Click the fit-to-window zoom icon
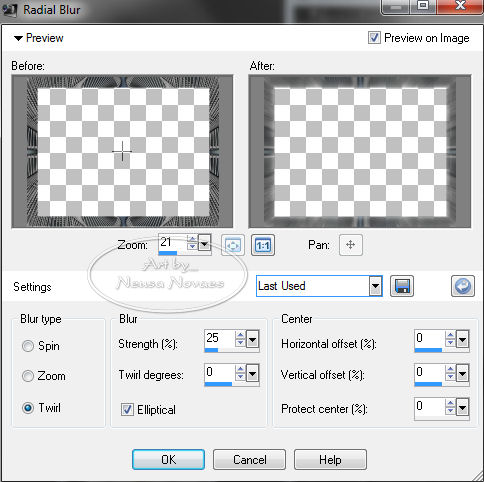This screenshot has height=482, width=484. click(233, 245)
